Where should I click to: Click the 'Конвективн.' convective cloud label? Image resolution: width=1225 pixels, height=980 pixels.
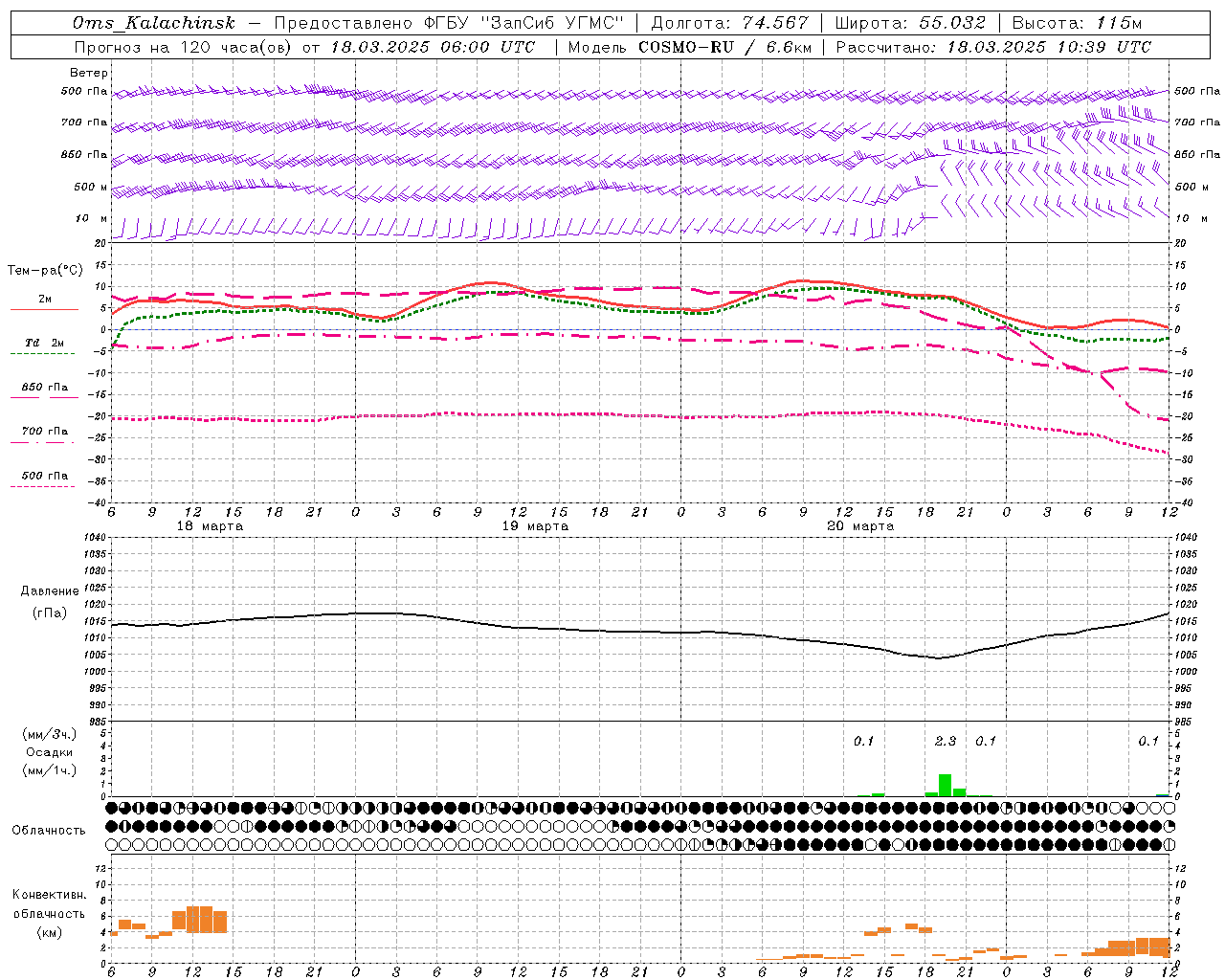tap(50, 895)
